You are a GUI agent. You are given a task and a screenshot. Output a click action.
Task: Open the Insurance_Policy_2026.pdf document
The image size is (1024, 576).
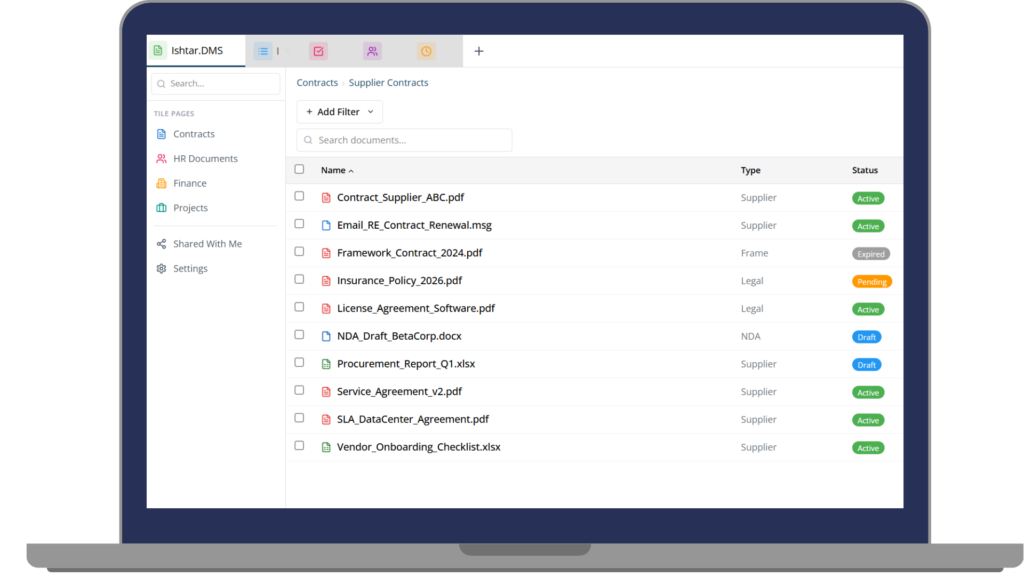pyautogui.click(x=399, y=281)
